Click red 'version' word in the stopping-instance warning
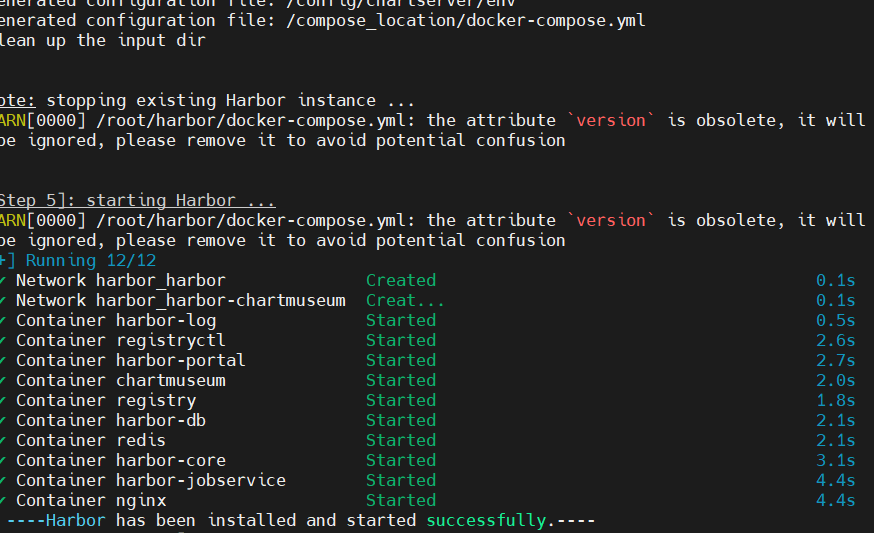The height and width of the screenshot is (533, 874). click(610, 120)
